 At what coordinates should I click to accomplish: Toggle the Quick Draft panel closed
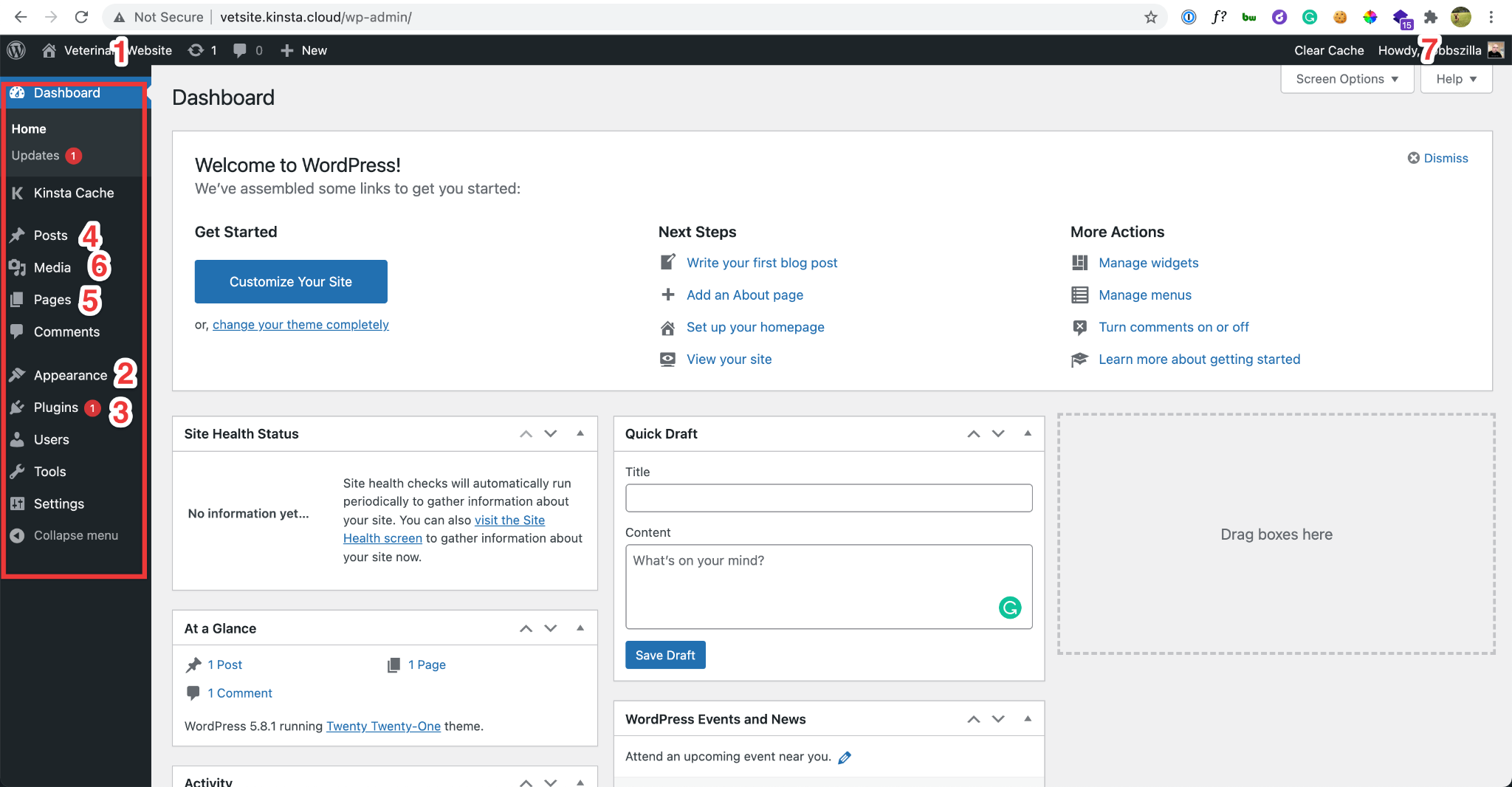coord(1028,433)
